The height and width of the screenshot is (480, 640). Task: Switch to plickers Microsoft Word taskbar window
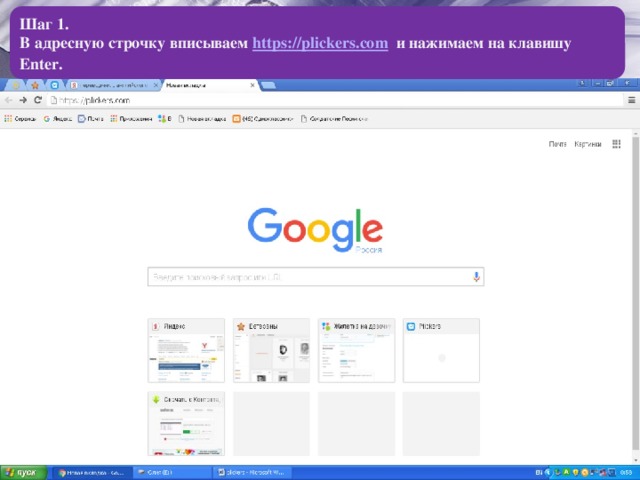click(x=252, y=473)
